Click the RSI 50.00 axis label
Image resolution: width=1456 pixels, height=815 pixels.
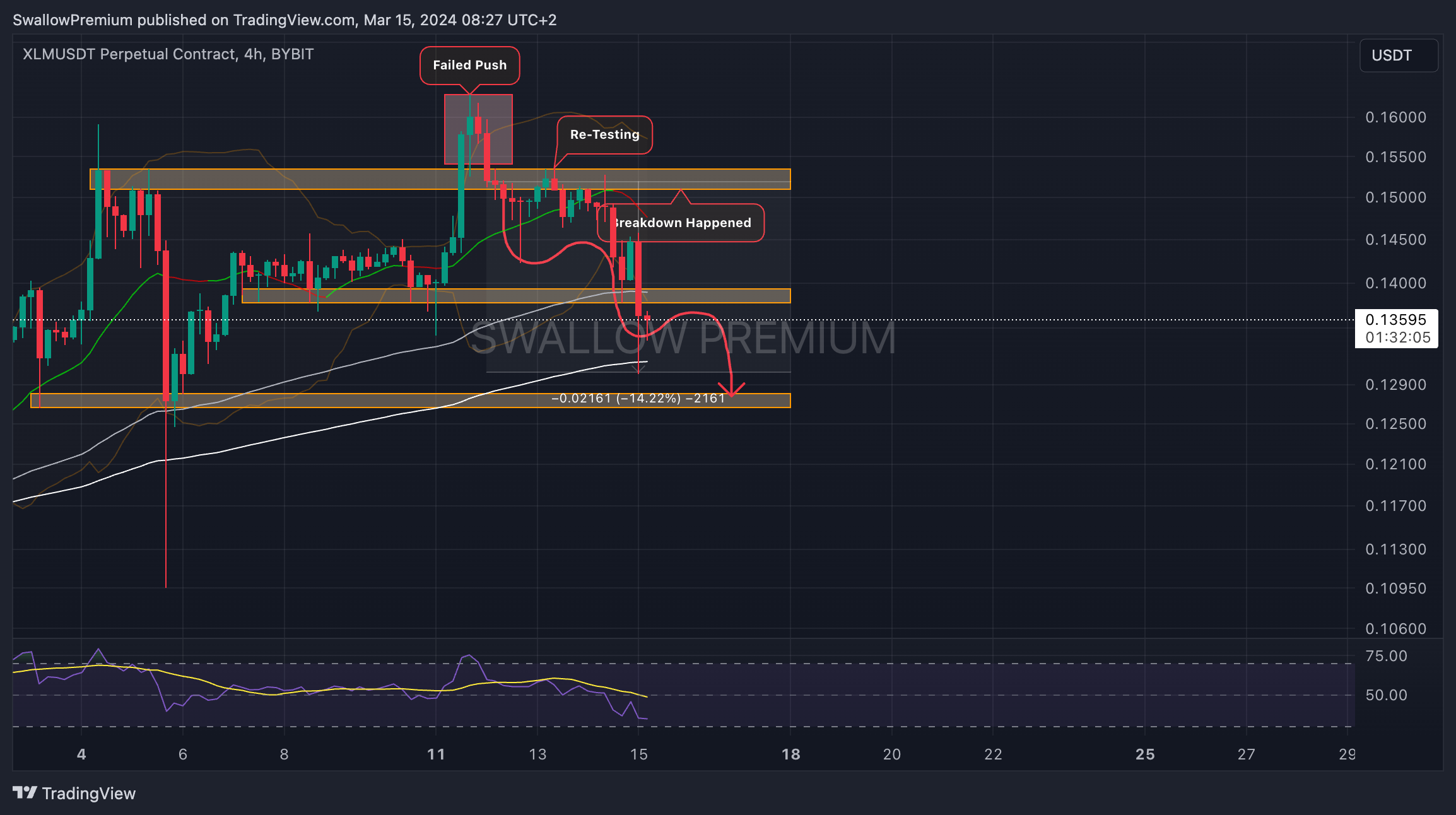point(1386,695)
